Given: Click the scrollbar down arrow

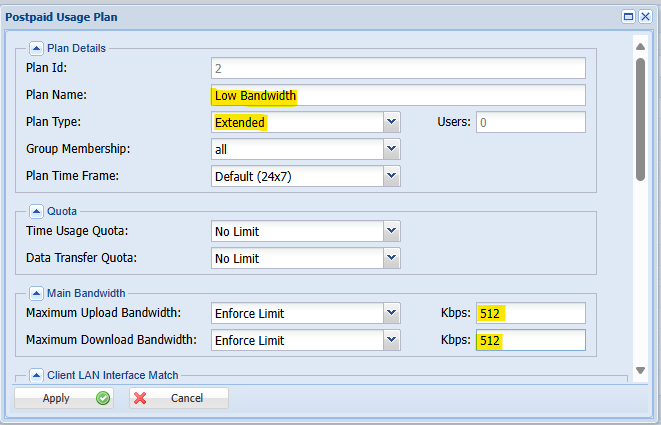Looking at the screenshot, I should (x=640, y=370).
